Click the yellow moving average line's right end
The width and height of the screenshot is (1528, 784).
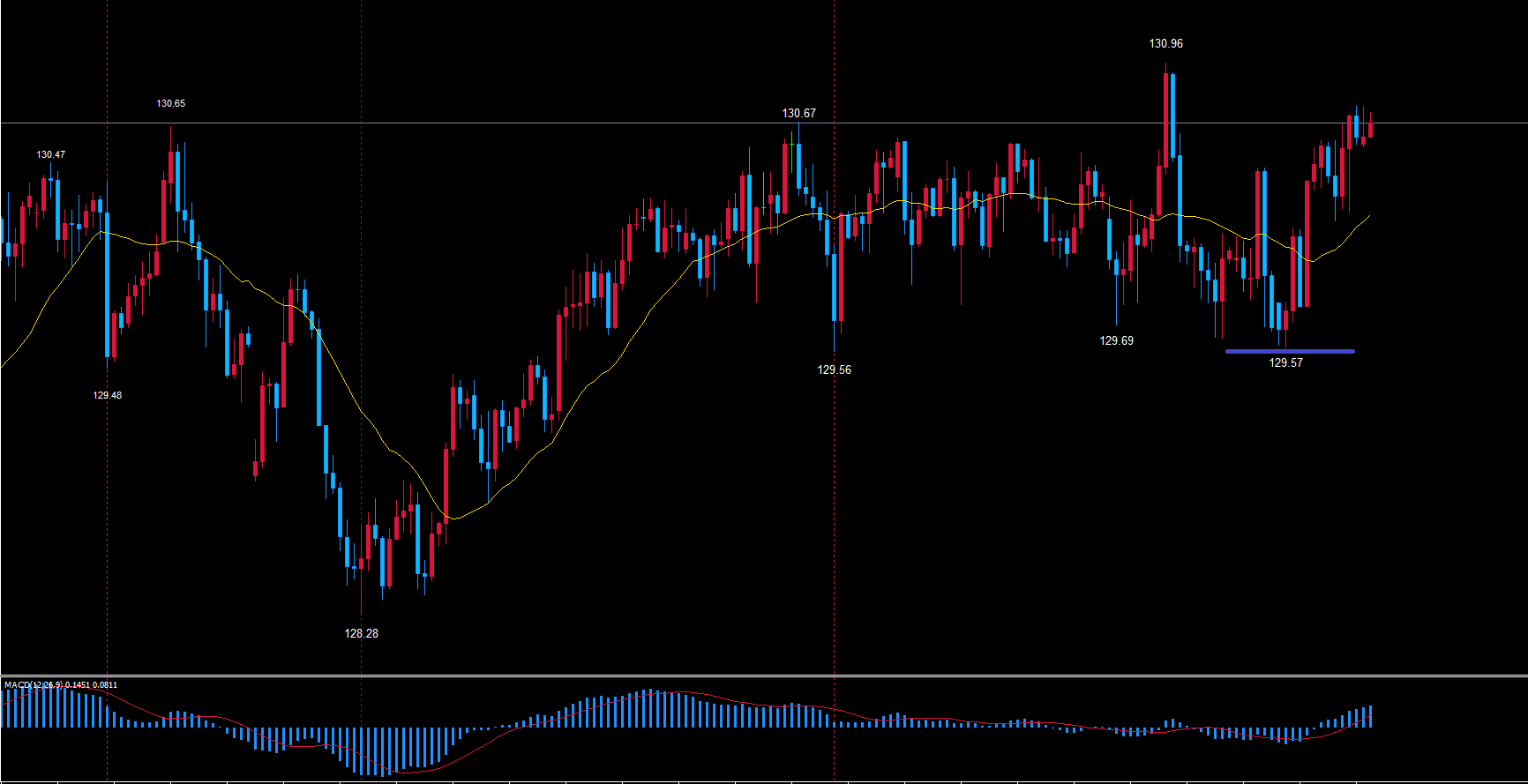click(x=1369, y=215)
